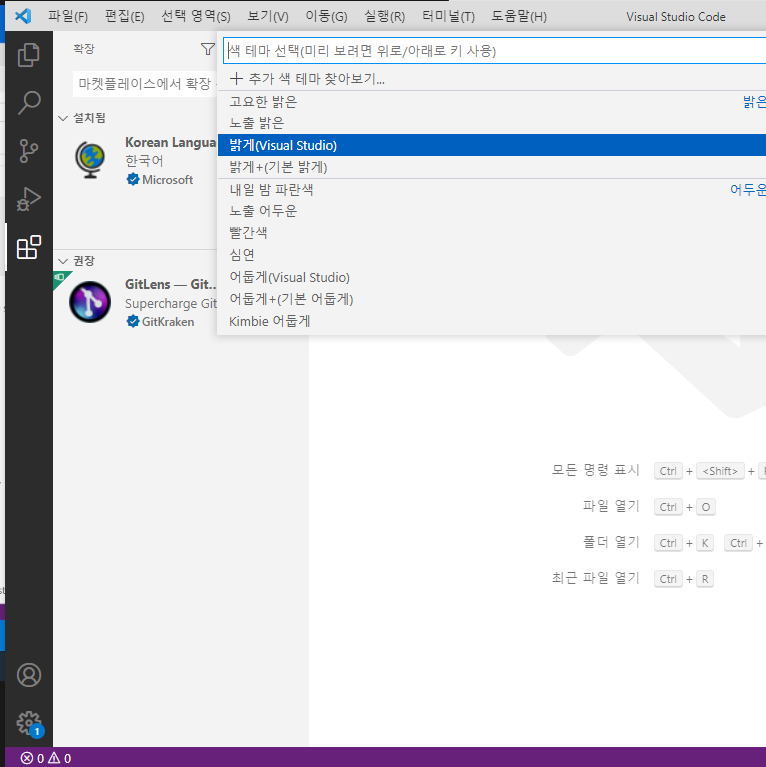Open the 선택 영역(S) menu
The image size is (766, 767).
pos(196,17)
